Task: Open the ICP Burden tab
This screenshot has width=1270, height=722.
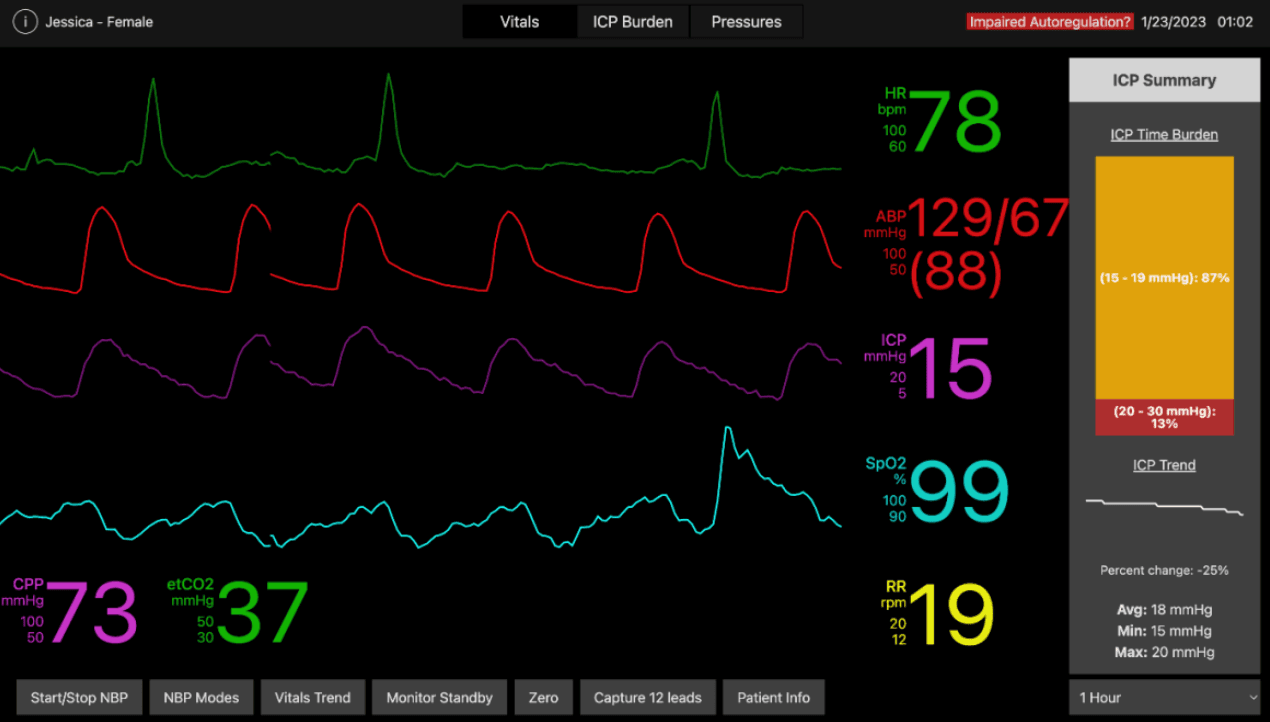Action: 632,20
